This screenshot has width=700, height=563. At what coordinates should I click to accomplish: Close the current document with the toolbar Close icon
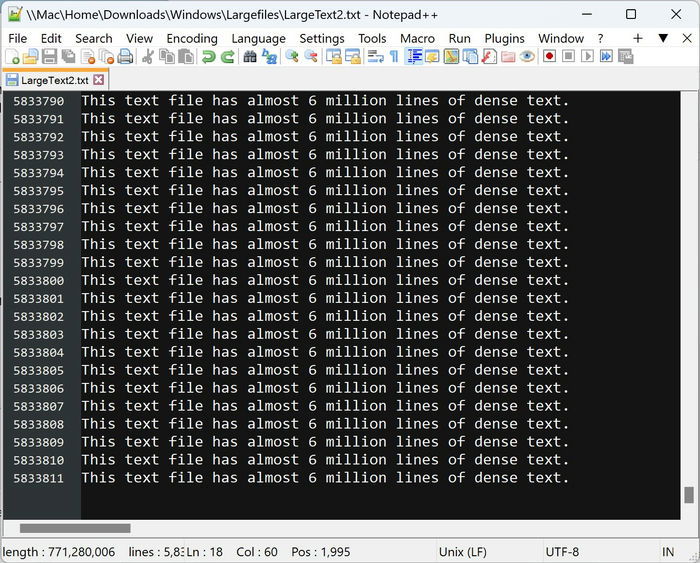tap(88, 57)
